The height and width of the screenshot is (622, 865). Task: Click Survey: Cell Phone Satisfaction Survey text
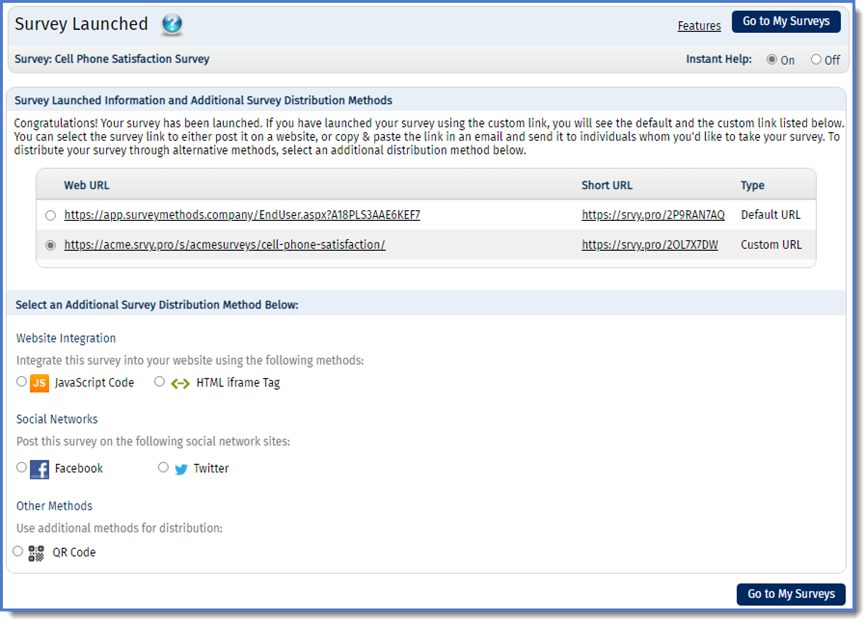(112, 59)
